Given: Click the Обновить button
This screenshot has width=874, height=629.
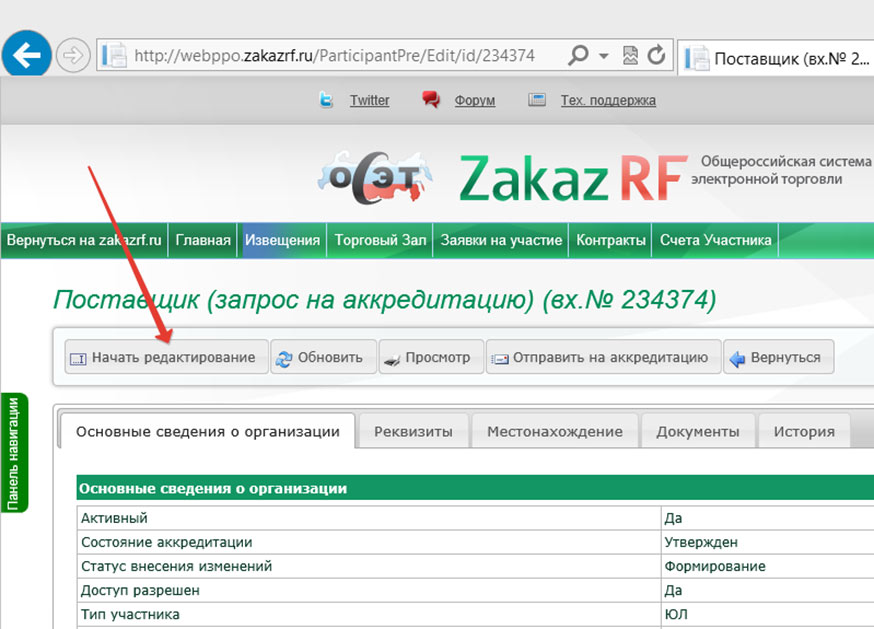Looking at the screenshot, I should (x=323, y=357).
